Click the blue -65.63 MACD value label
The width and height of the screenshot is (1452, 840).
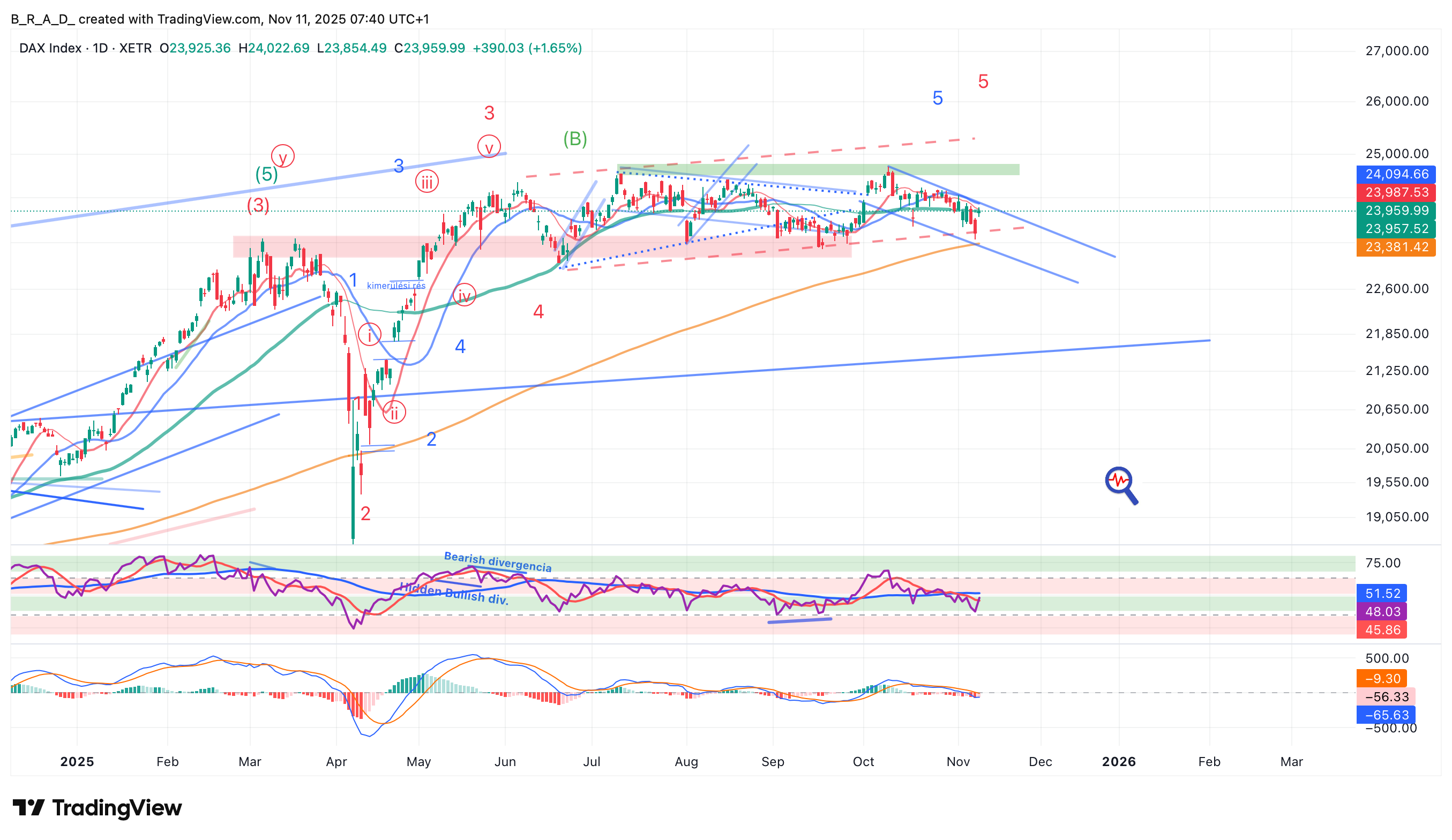(1386, 715)
